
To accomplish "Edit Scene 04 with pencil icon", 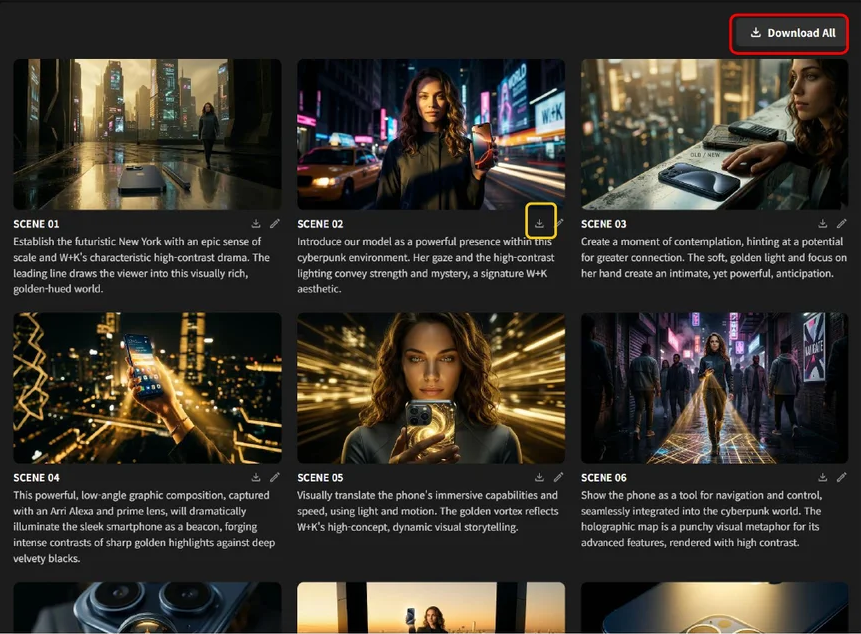I will click(275, 477).
